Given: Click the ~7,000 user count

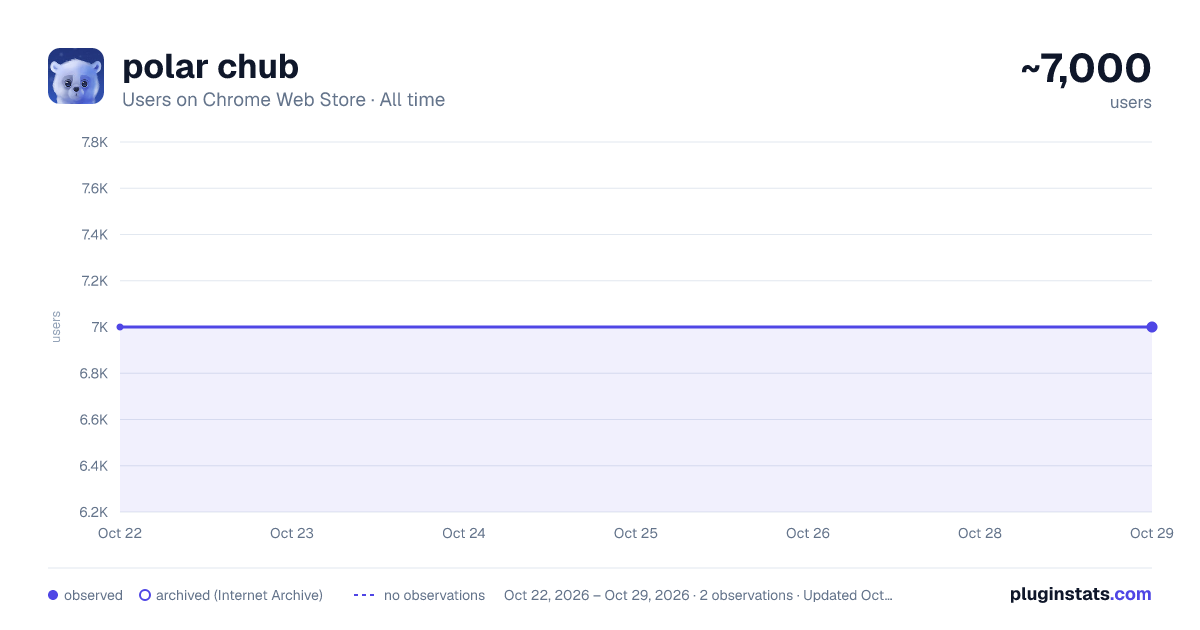Looking at the screenshot, I should [x=1085, y=68].
